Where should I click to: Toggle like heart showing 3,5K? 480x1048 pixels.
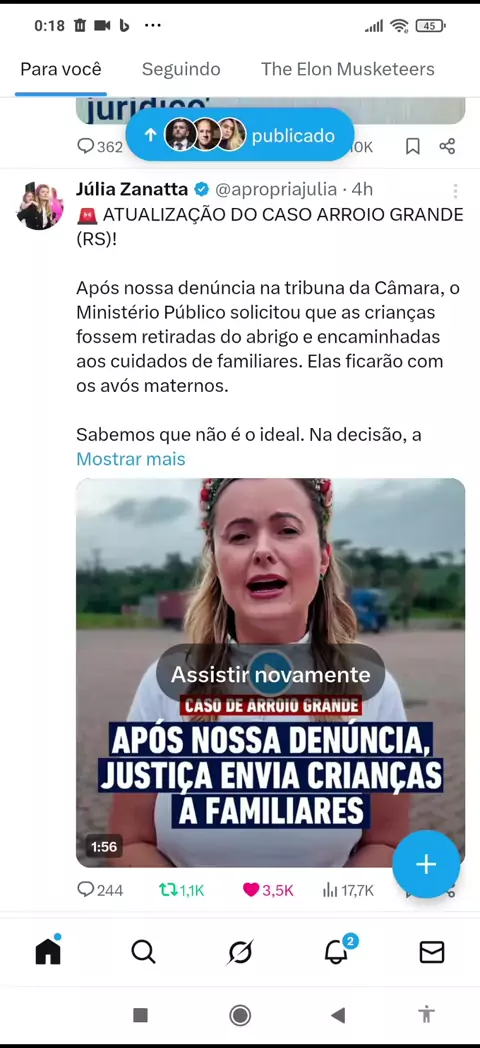tap(268, 890)
